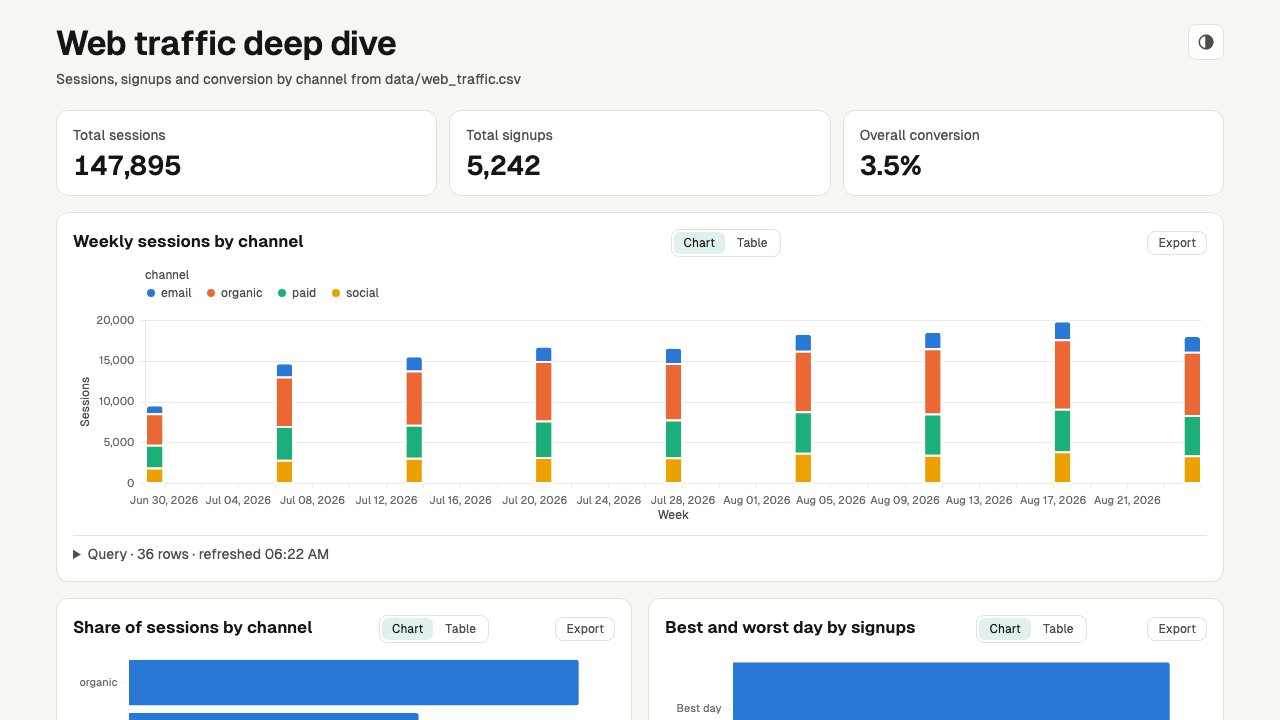Click the 'Web traffic deep dive' title
Image resolution: width=1280 pixels, height=720 pixels.
(x=226, y=43)
